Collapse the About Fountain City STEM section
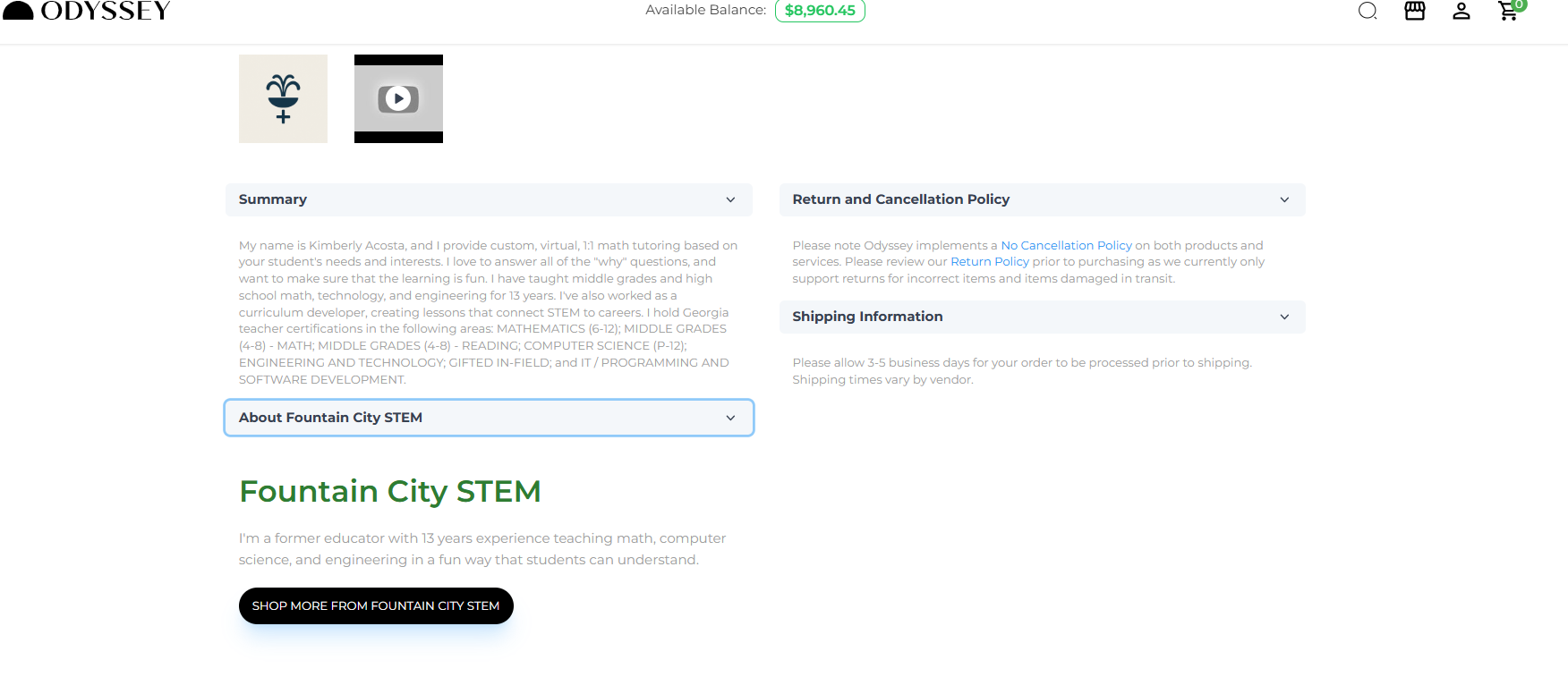 pos(489,418)
